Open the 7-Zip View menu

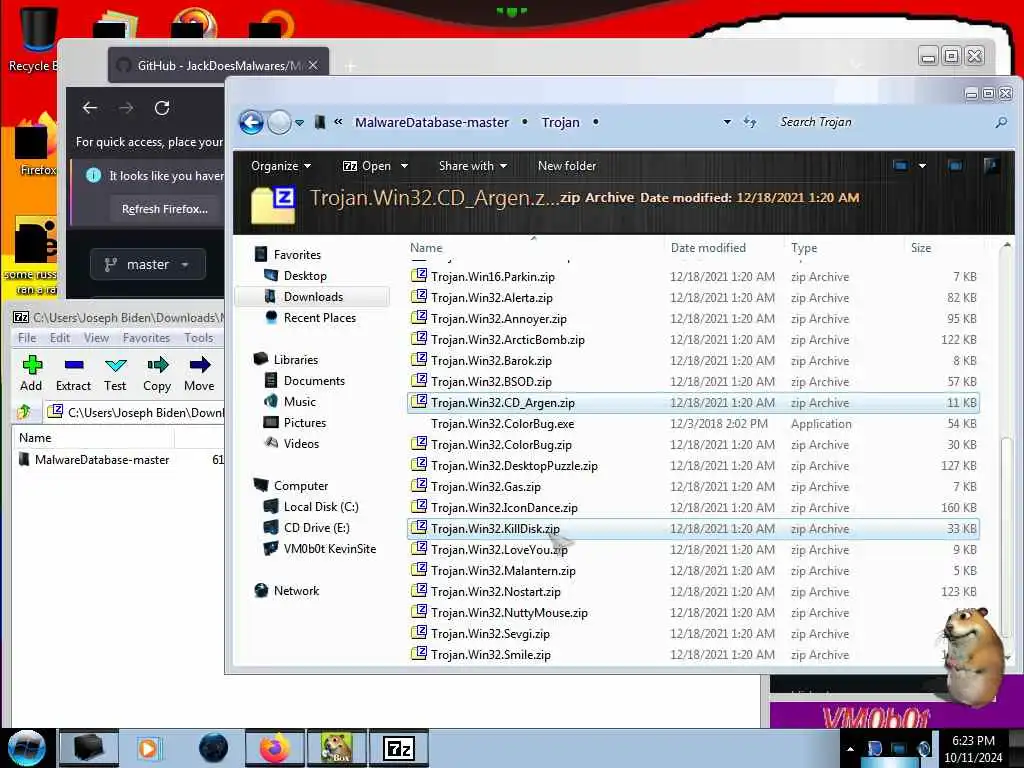coord(96,338)
